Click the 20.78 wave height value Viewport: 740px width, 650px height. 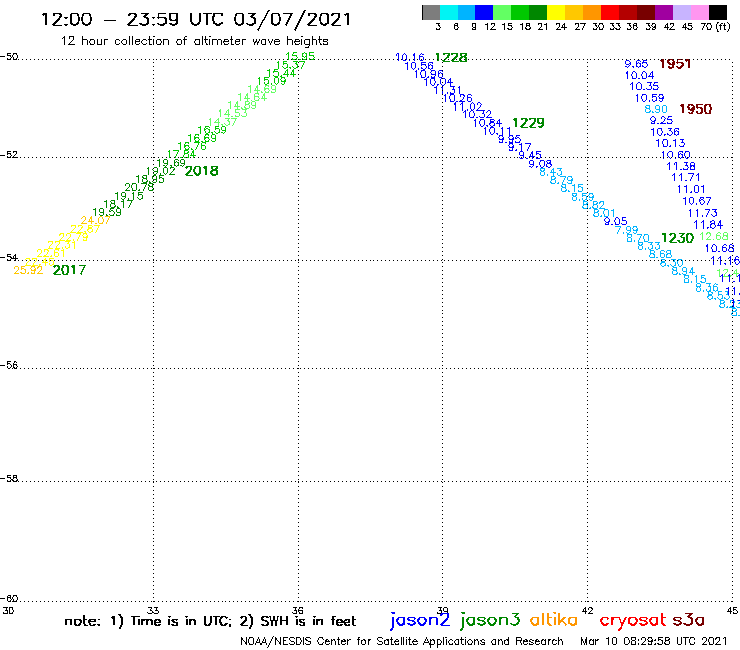point(139,187)
